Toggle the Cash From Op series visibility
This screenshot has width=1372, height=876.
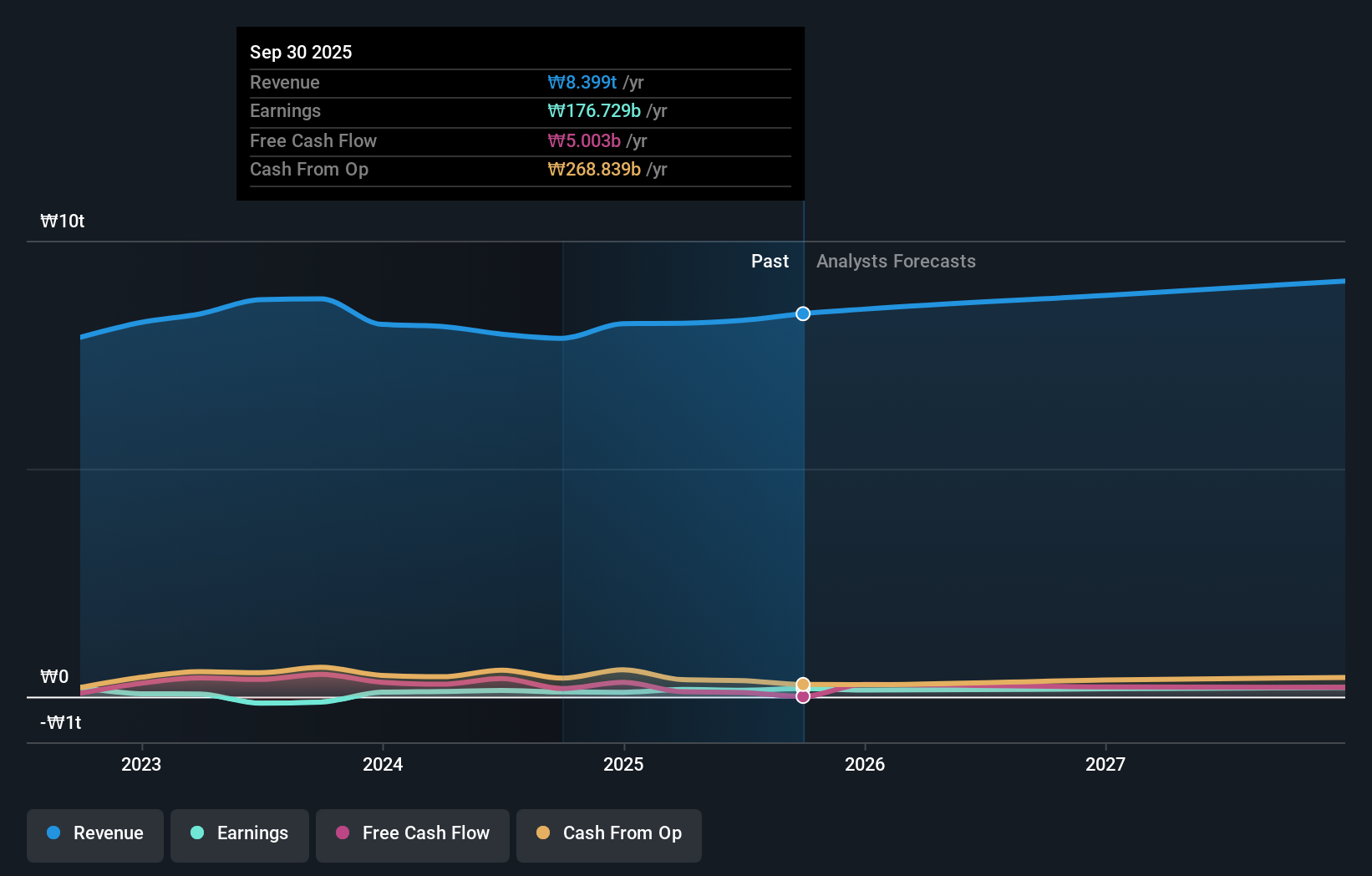click(608, 833)
